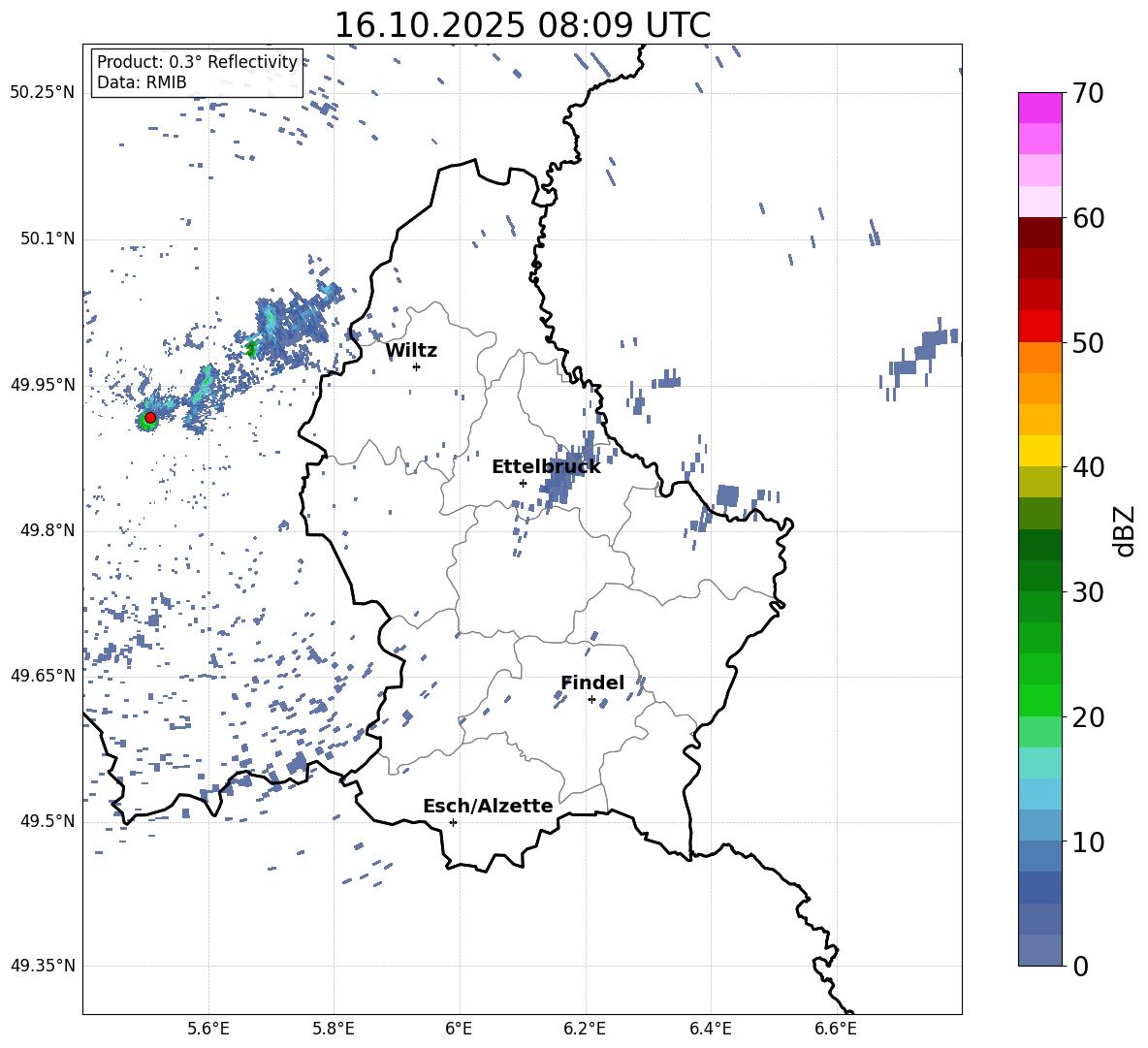
Task: Click the Data: RMIB text
Action: [x=142, y=82]
